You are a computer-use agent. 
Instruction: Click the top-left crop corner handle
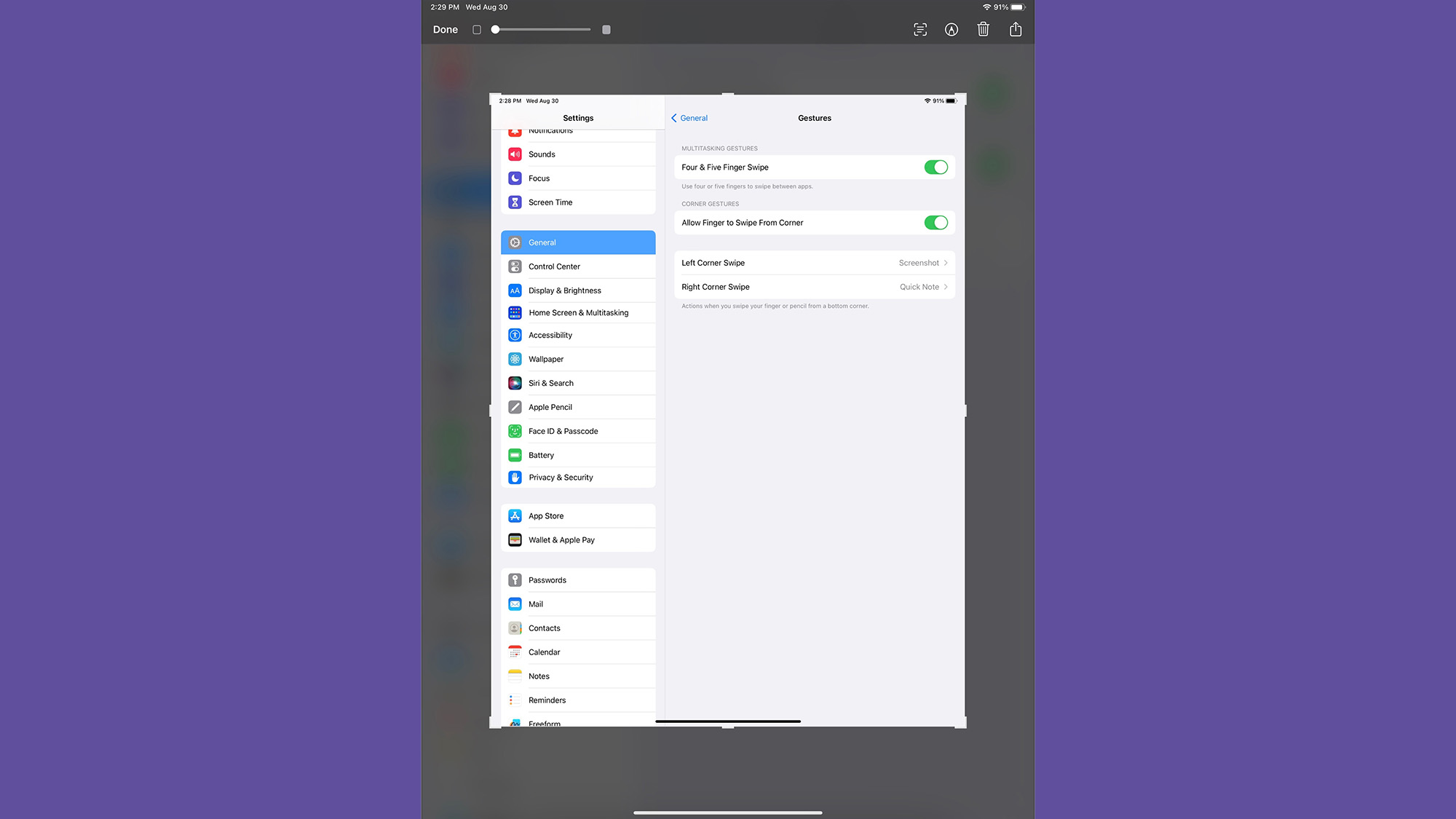click(493, 96)
